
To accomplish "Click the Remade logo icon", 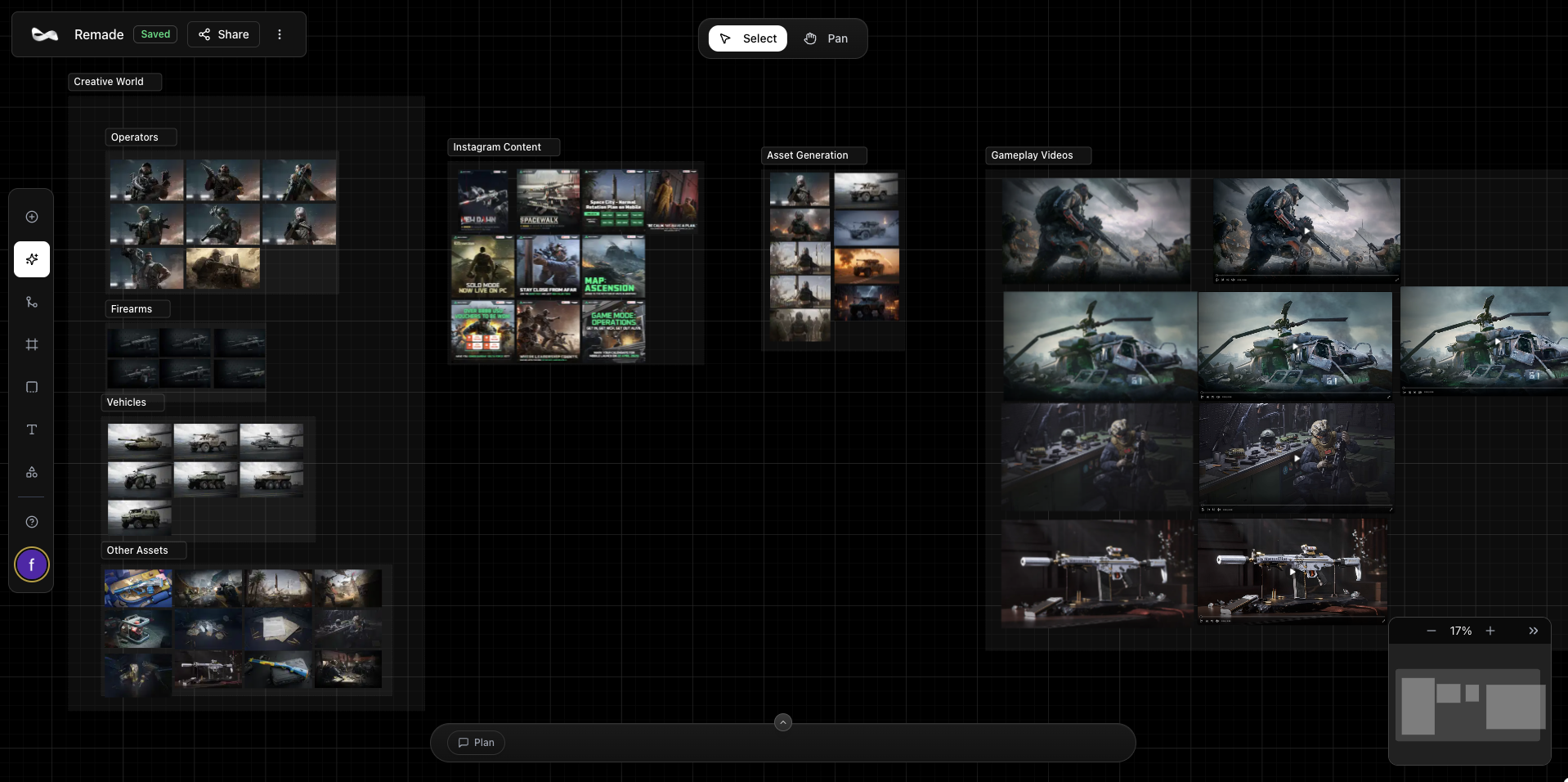I will [x=44, y=34].
